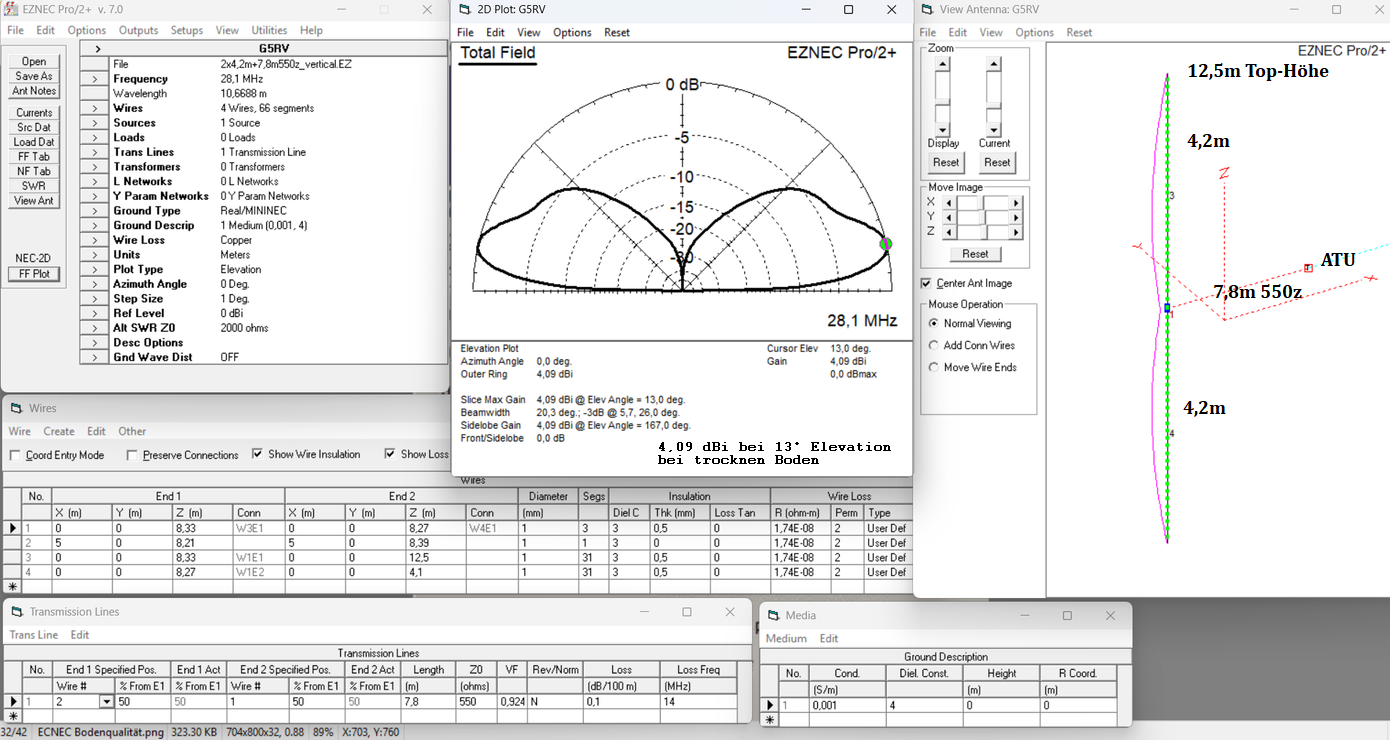1390x740 pixels.
Task: Uncheck Center Ant Image
Action: pyautogui.click(x=926, y=283)
